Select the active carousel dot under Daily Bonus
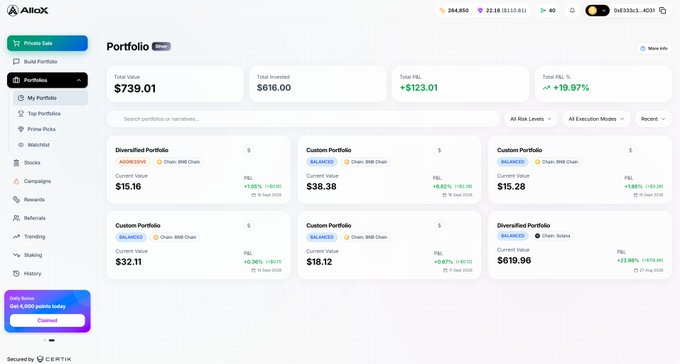The height and width of the screenshot is (364, 680). pos(52,341)
